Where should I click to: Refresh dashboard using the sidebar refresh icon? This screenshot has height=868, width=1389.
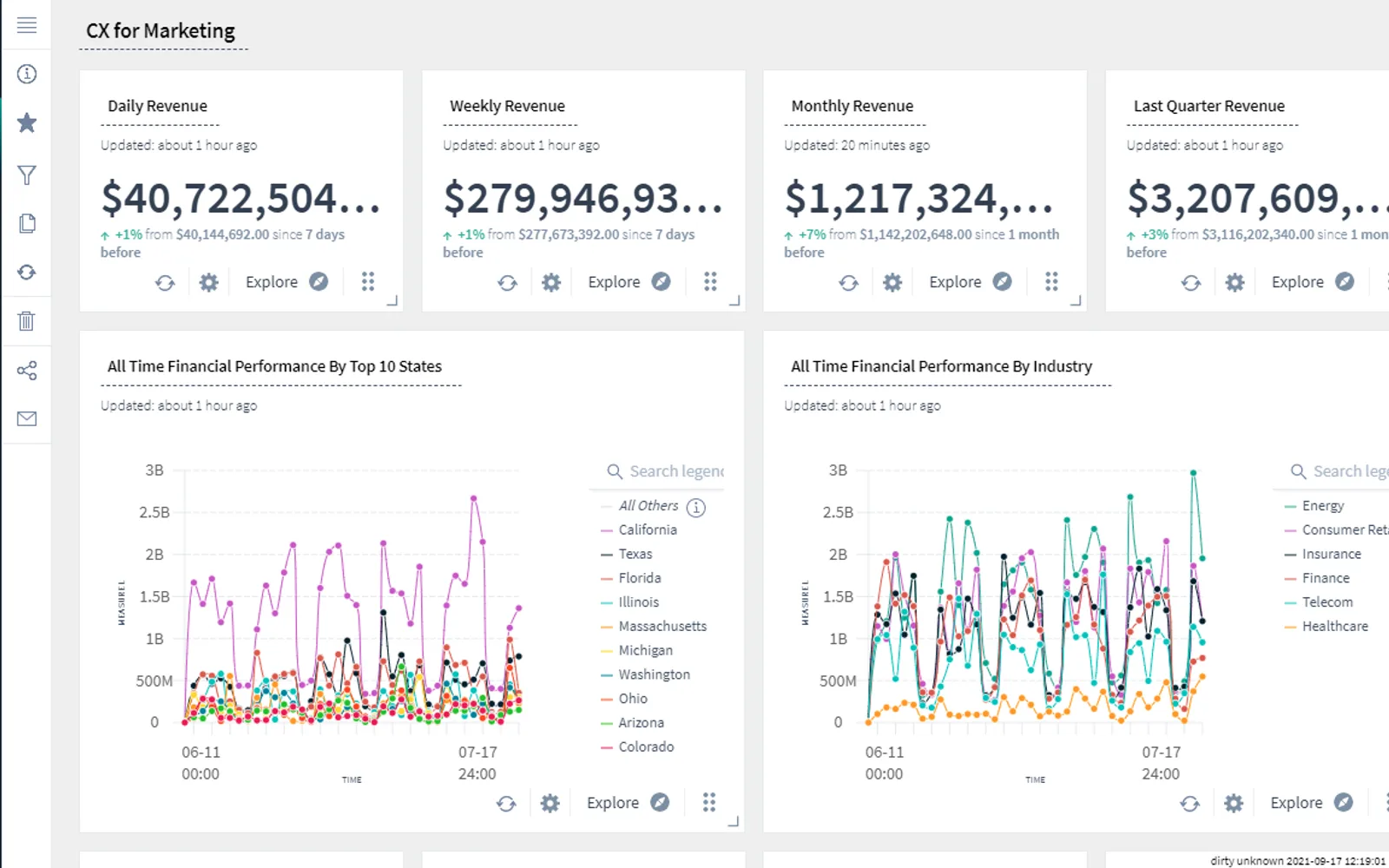pyautogui.click(x=27, y=273)
